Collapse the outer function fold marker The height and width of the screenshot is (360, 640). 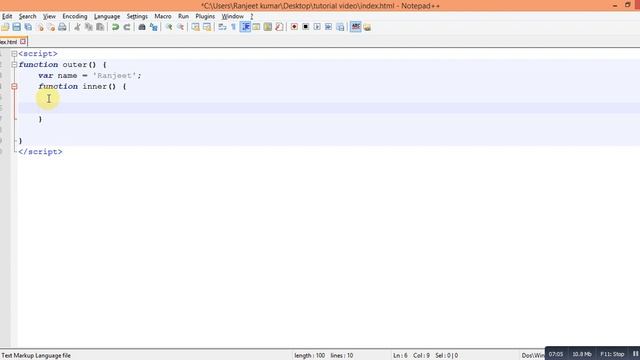point(14,64)
